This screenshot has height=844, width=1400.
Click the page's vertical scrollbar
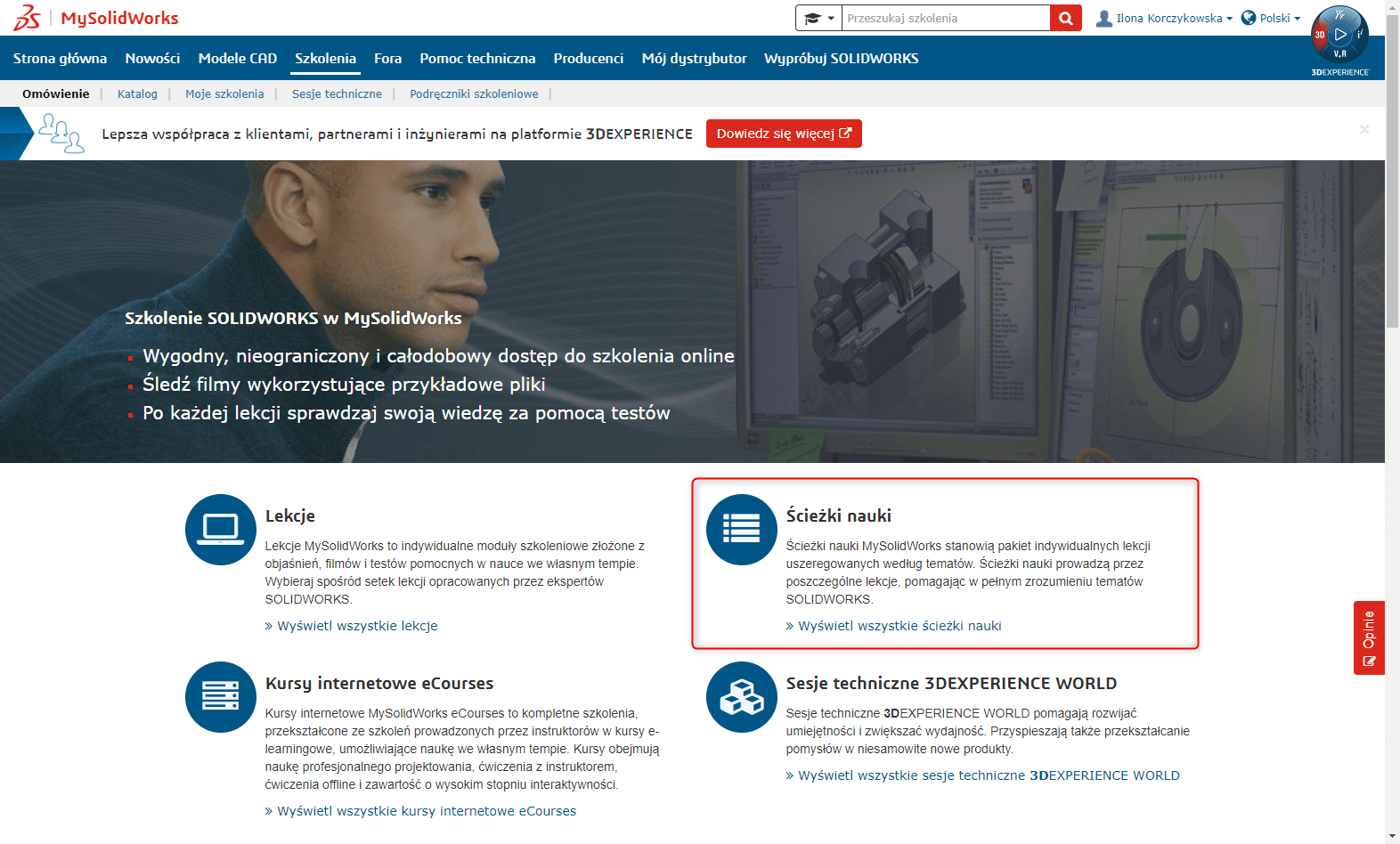click(1392, 178)
